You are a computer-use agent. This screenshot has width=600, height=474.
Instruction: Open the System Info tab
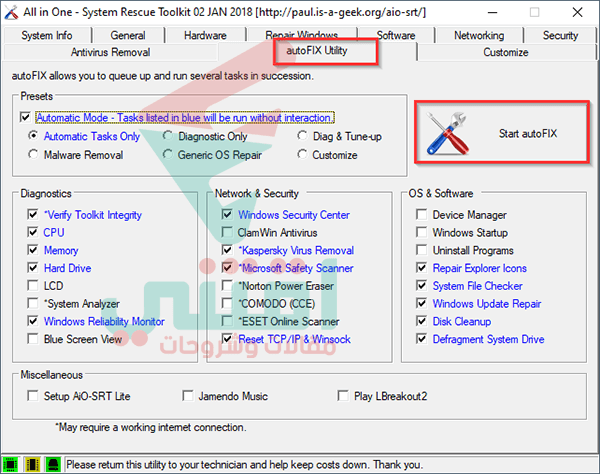coord(47,36)
